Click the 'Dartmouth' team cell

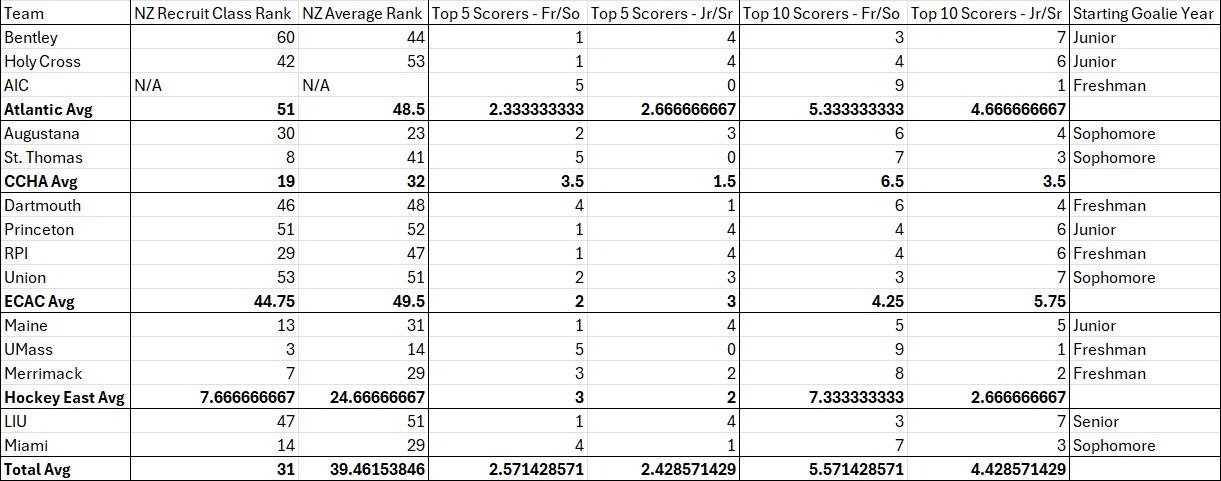point(65,206)
